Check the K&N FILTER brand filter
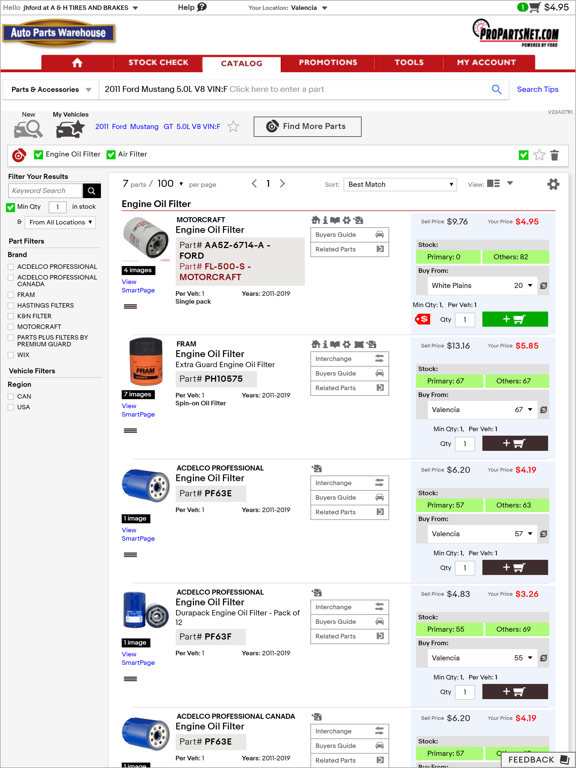Viewport: 576px width, 768px height. pyautogui.click(x=11, y=316)
